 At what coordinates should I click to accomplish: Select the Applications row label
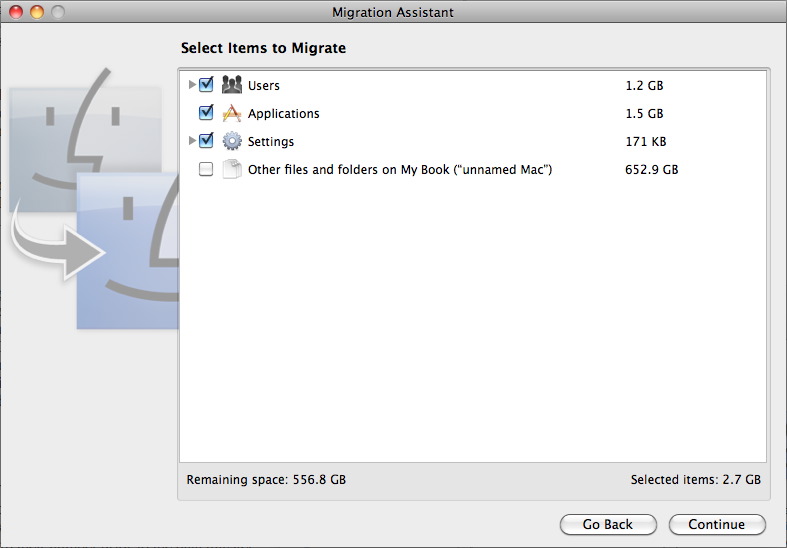point(284,114)
